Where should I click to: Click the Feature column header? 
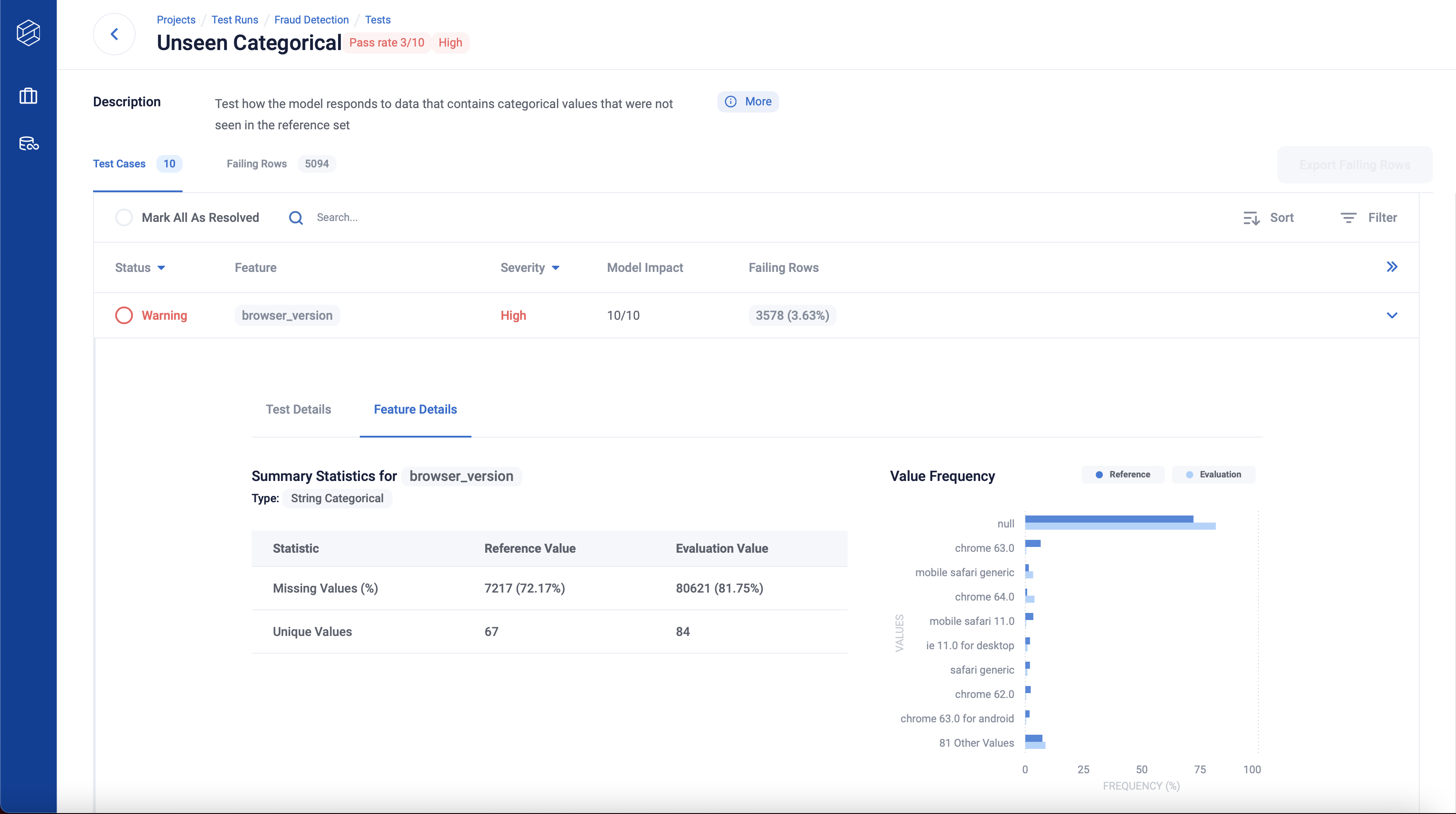click(x=256, y=268)
